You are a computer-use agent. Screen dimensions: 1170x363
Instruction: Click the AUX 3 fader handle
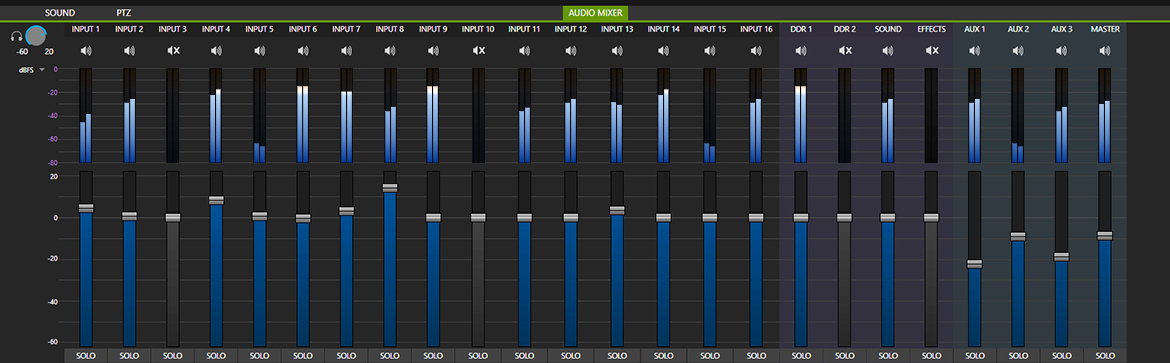pos(1061,256)
